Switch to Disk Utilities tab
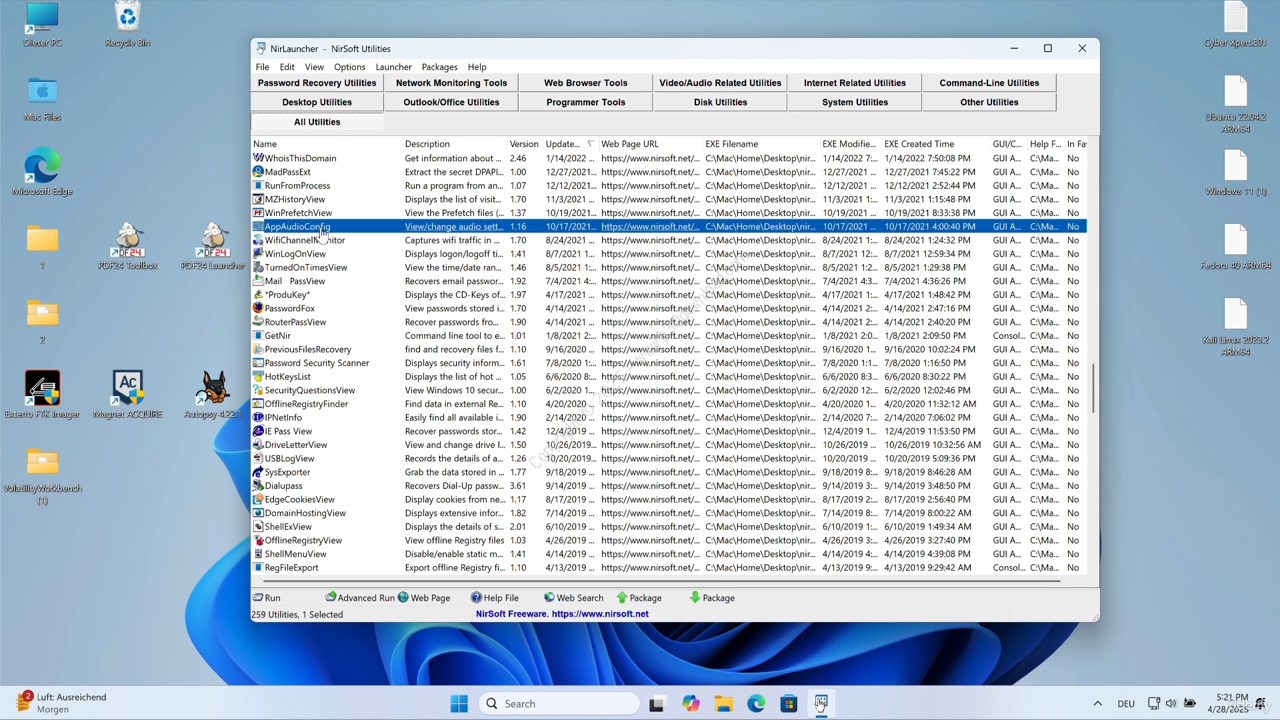Image resolution: width=1280 pixels, height=720 pixels. (x=720, y=102)
